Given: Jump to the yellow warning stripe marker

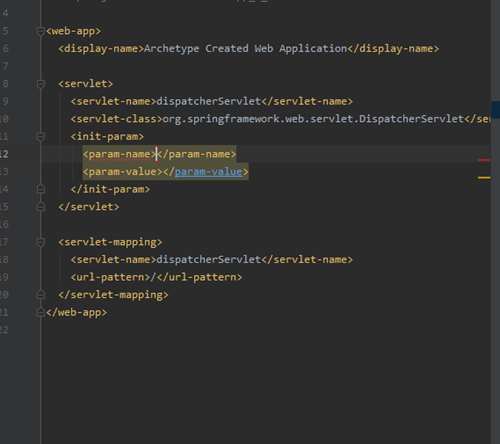Looking at the screenshot, I should click(x=484, y=178).
